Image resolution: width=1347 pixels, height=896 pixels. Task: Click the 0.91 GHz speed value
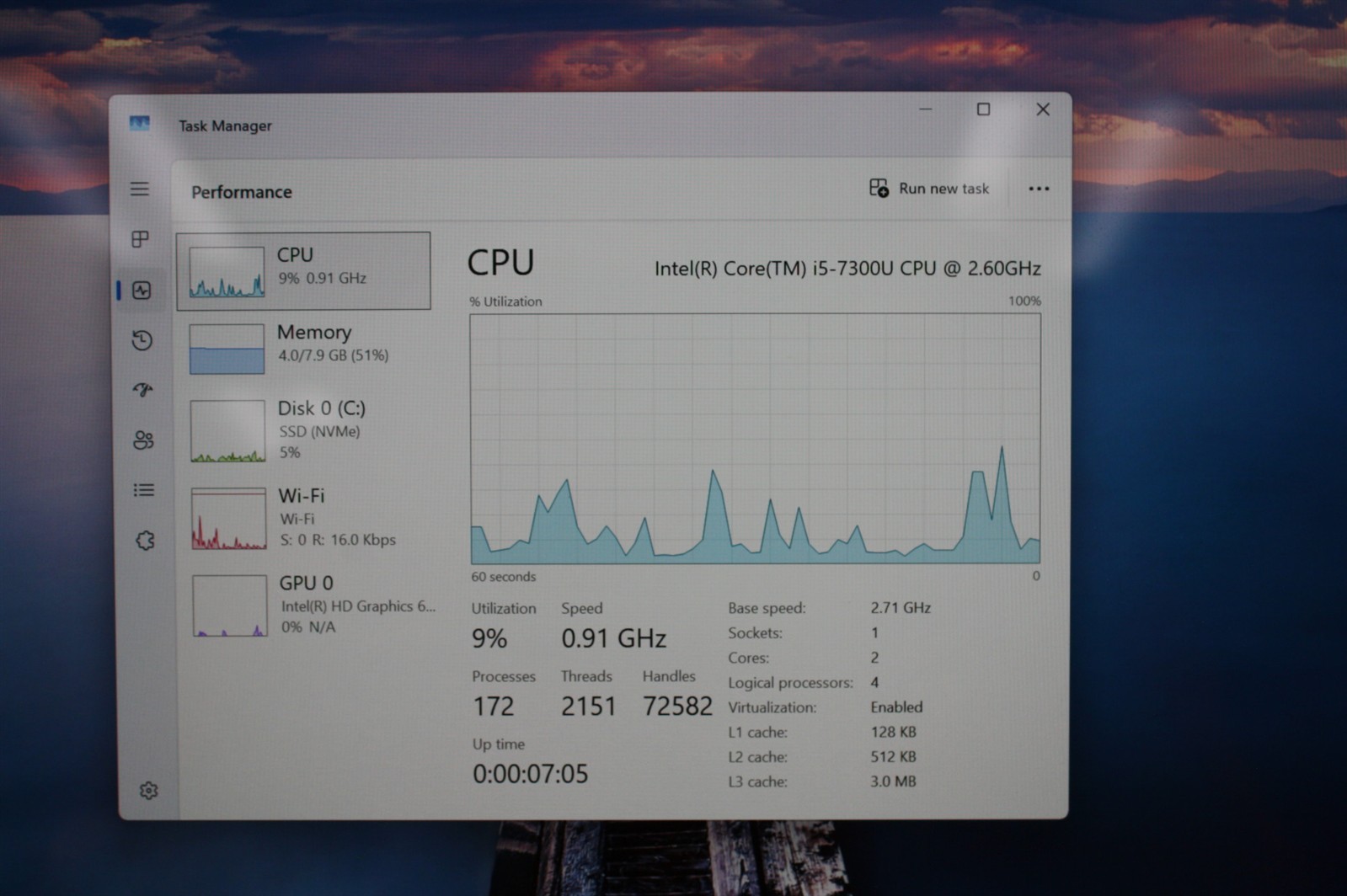pos(614,638)
